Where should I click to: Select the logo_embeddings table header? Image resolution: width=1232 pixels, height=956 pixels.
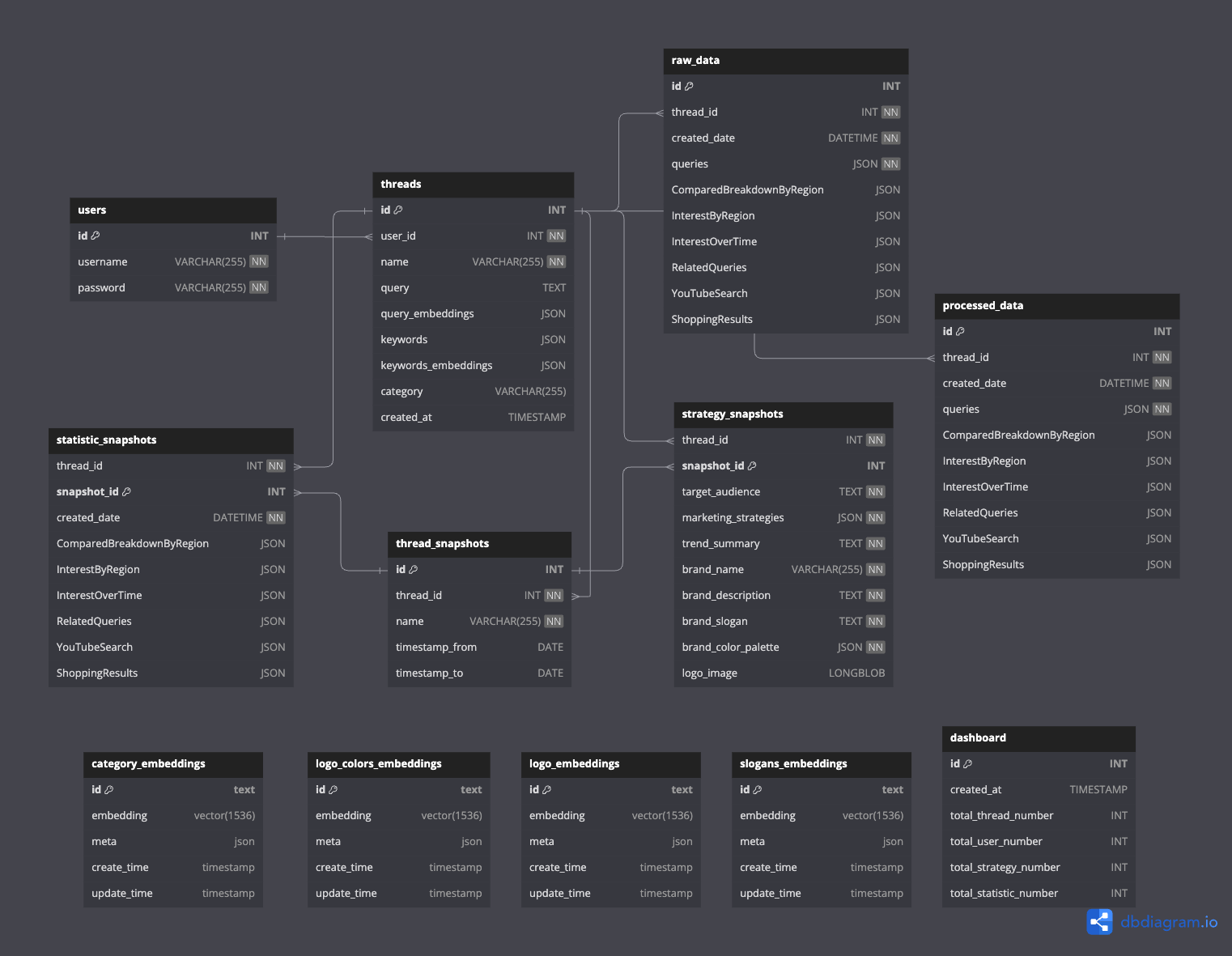(611, 764)
